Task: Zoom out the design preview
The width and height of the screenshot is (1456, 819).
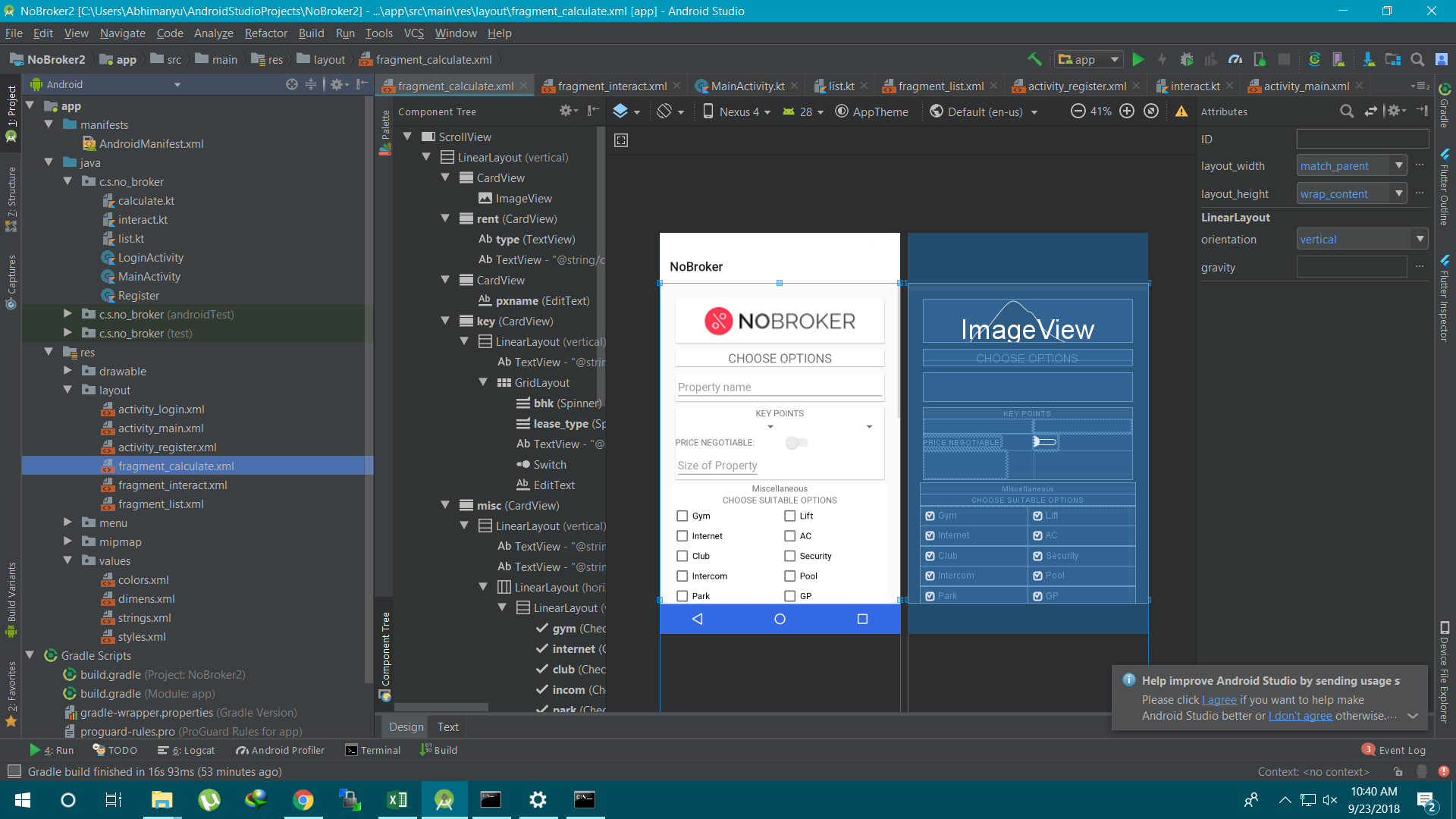Action: pos(1078,111)
